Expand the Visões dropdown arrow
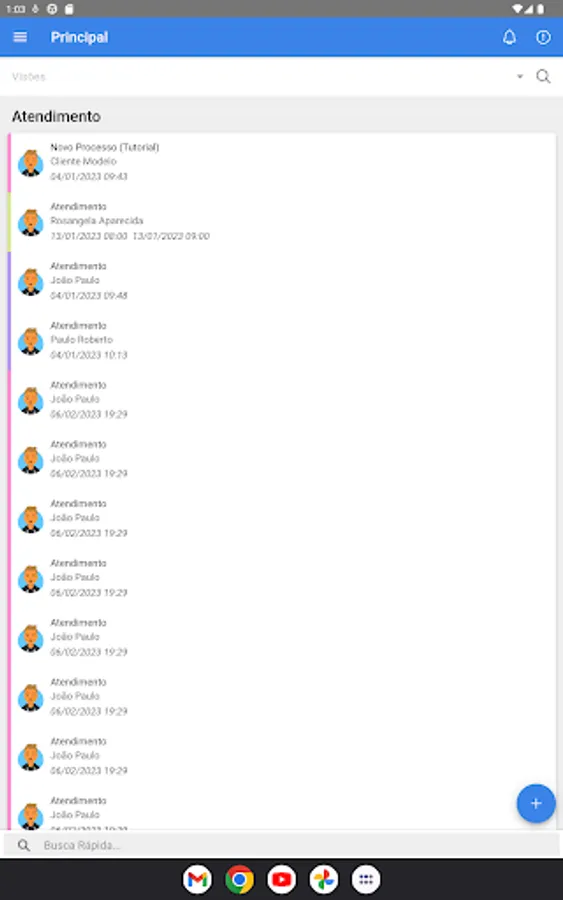The height and width of the screenshot is (900, 563). pos(519,76)
